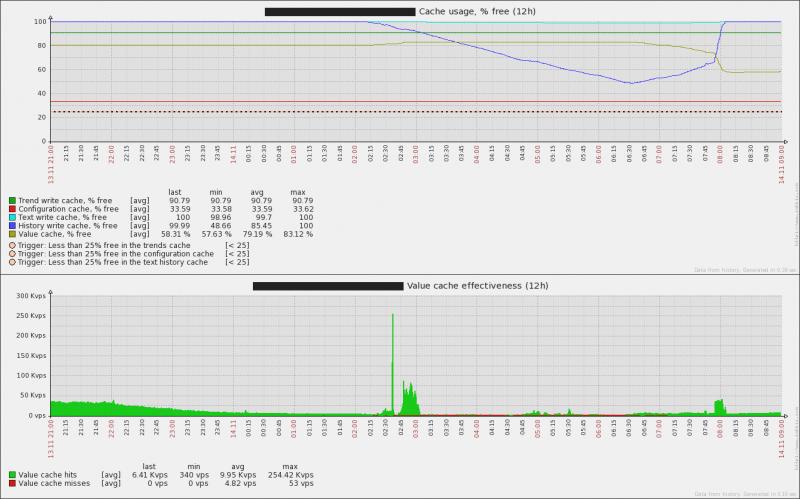This screenshot has height=499, width=800.
Task: Click trigger text "Less than 25% free in the text history cache"
Action: (x=128, y=262)
